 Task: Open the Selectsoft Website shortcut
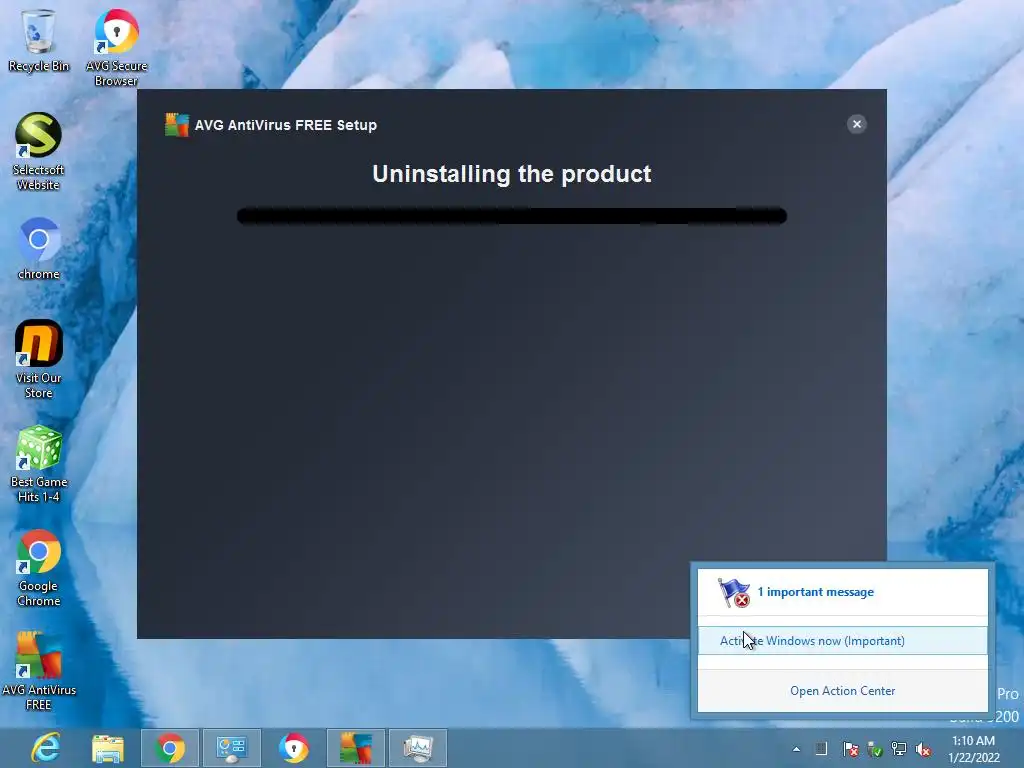pyautogui.click(x=39, y=152)
